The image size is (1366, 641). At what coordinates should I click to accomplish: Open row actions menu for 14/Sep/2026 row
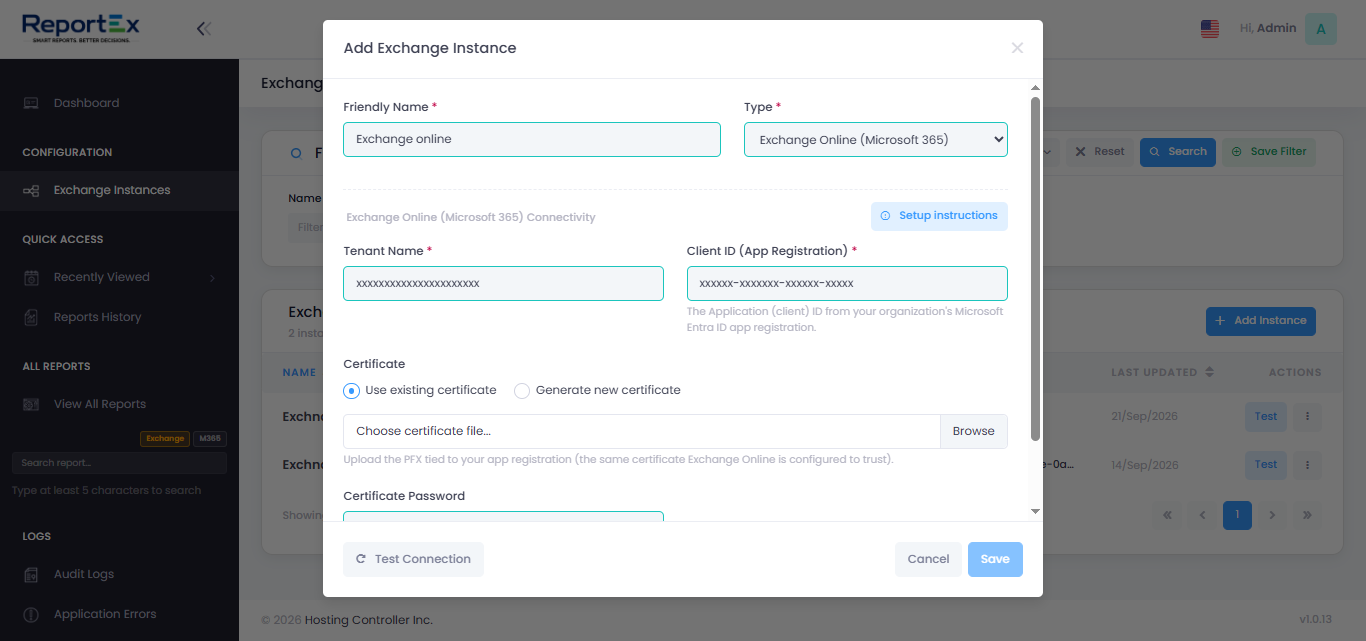[x=1307, y=465]
